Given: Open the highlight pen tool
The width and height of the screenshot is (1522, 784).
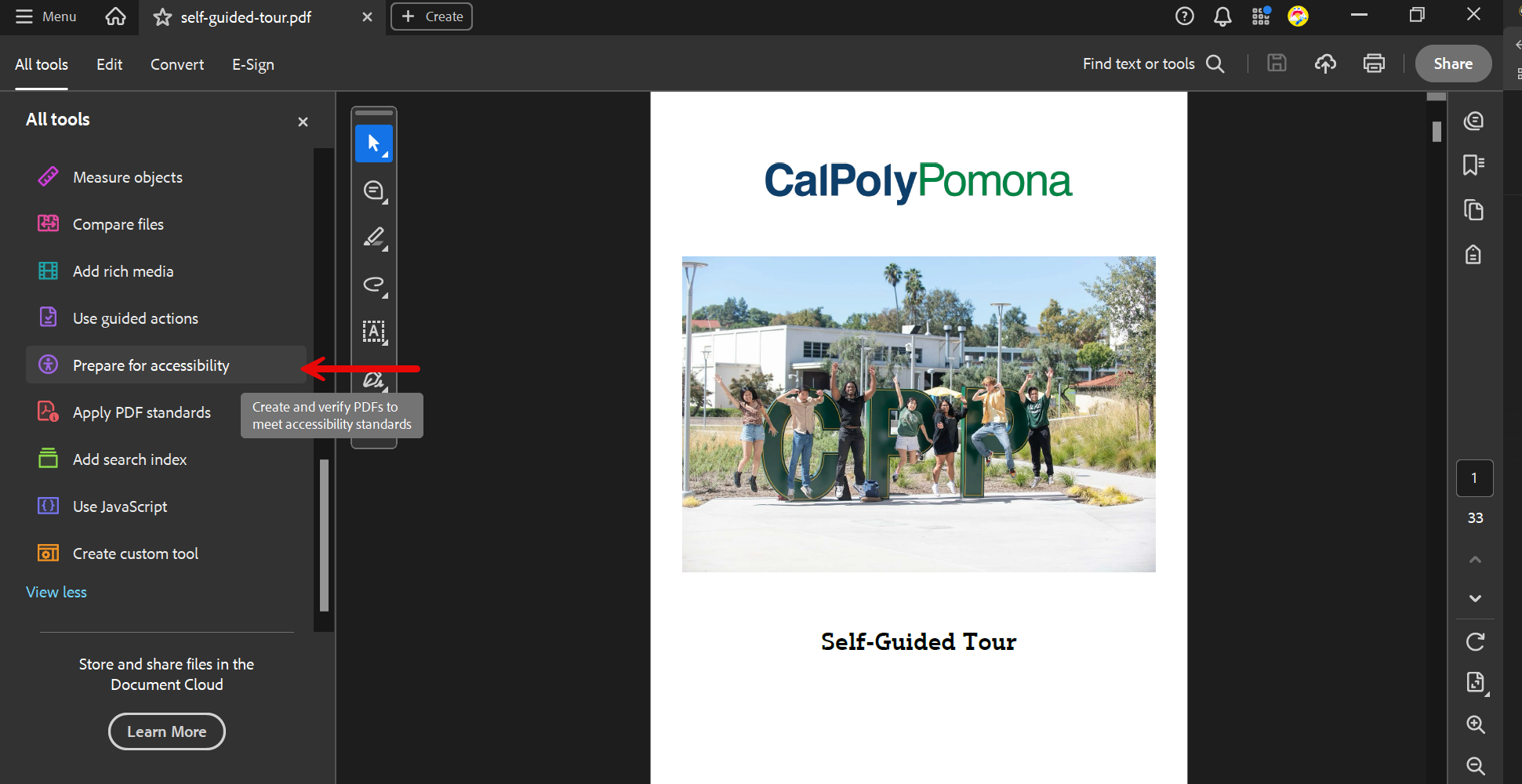Looking at the screenshot, I should (374, 237).
